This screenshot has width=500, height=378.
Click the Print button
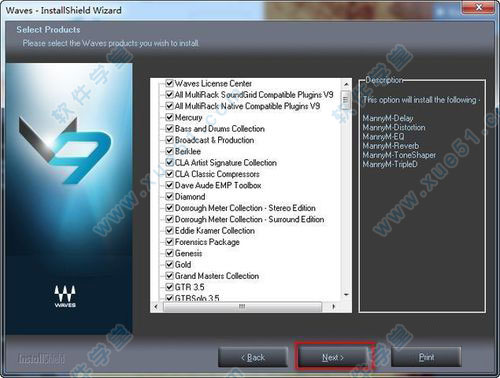tap(426, 357)
